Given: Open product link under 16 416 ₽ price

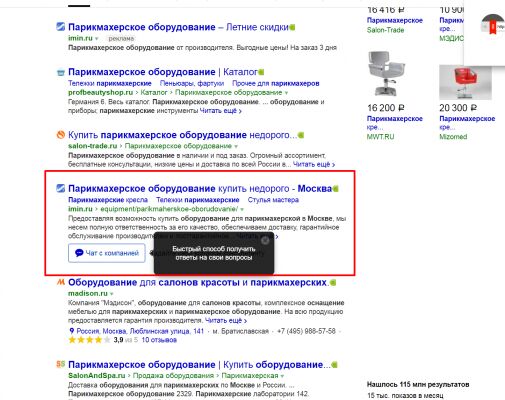Looking at the screenshot, I should (395, 20).
